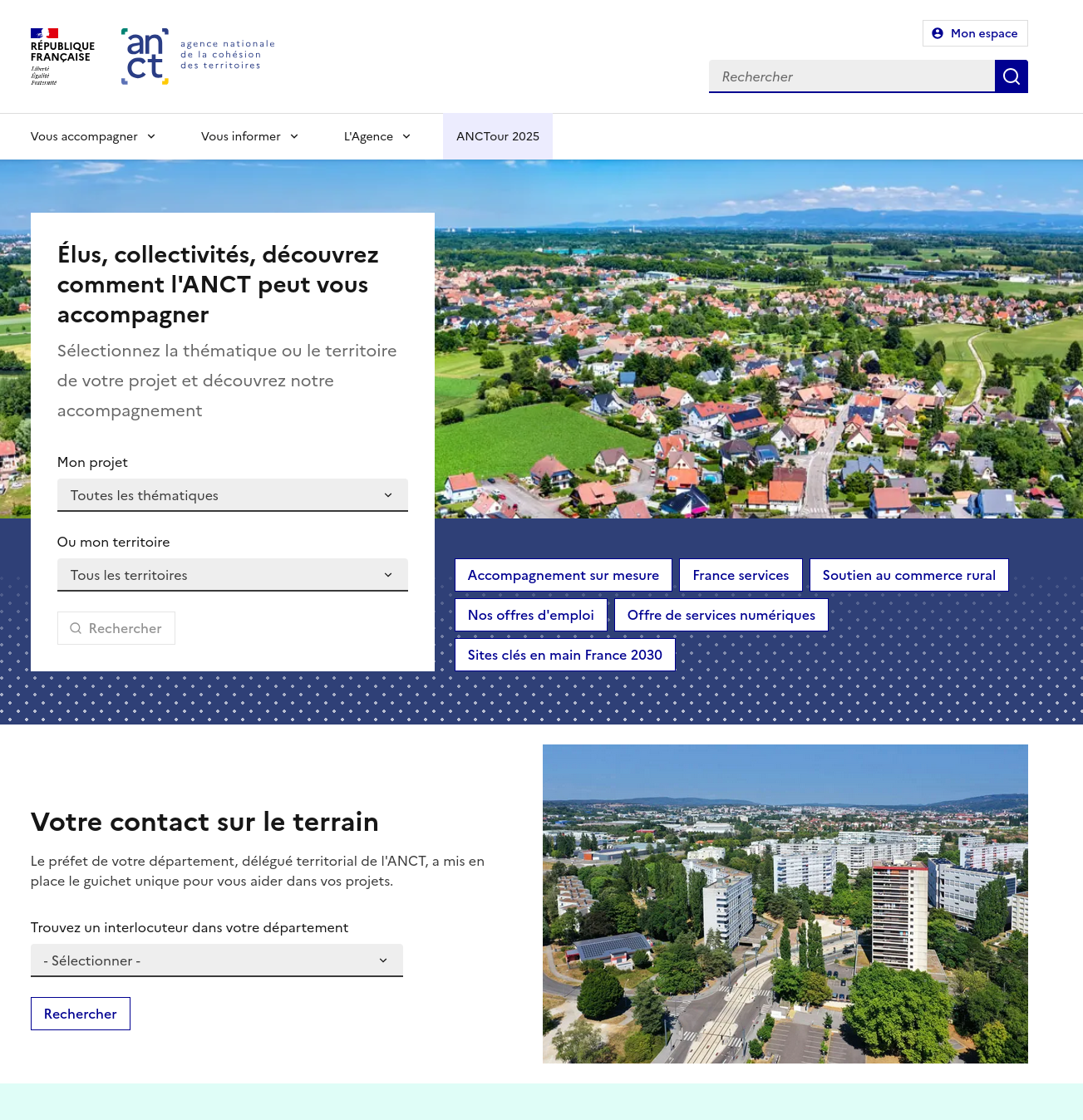Open Accompagnement sur mesure link
Screen dimensions: 1083x1120
[x=563, y=575]
